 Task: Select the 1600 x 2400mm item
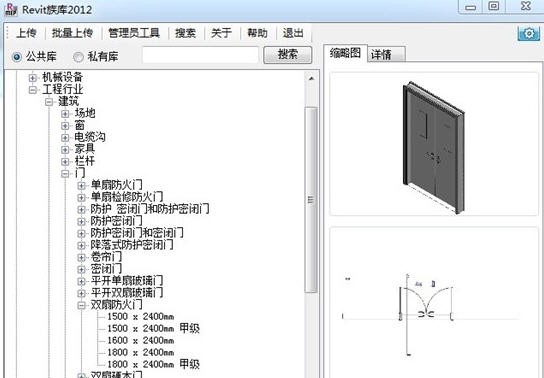[x=141, y=341]
